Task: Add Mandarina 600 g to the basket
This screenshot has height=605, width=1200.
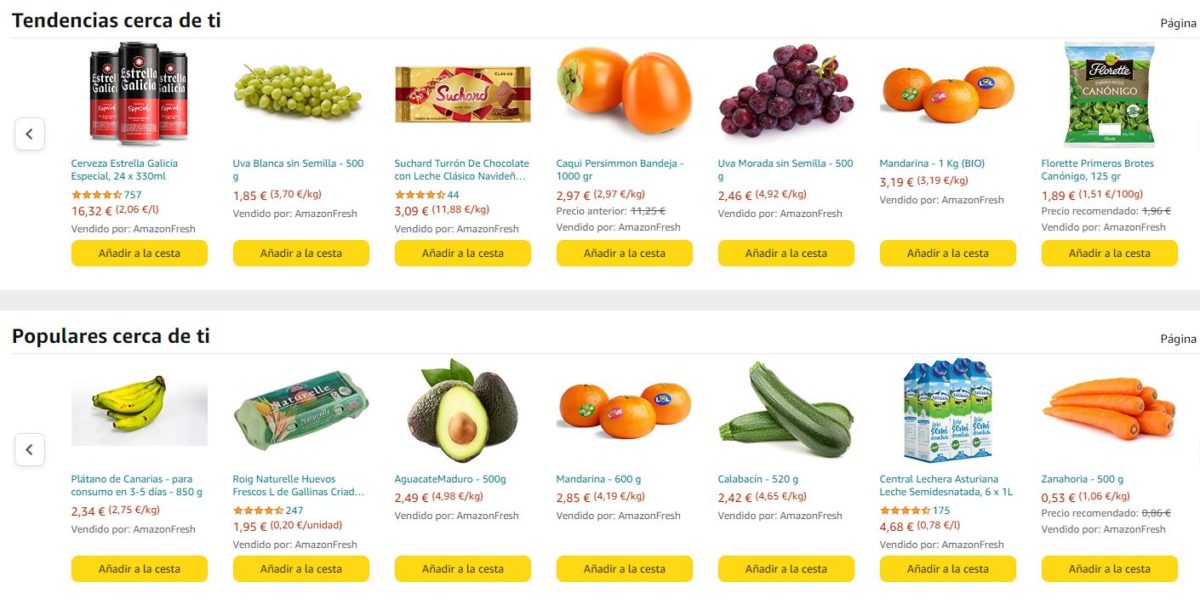Action: click(624, 570)
